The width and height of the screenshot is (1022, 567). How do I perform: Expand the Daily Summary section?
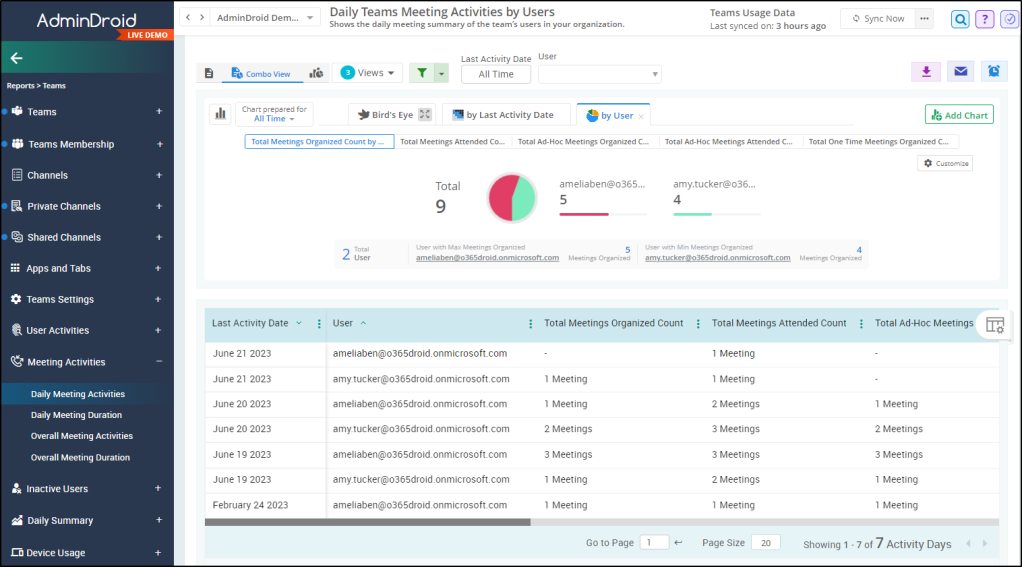(x=158, y=520)
